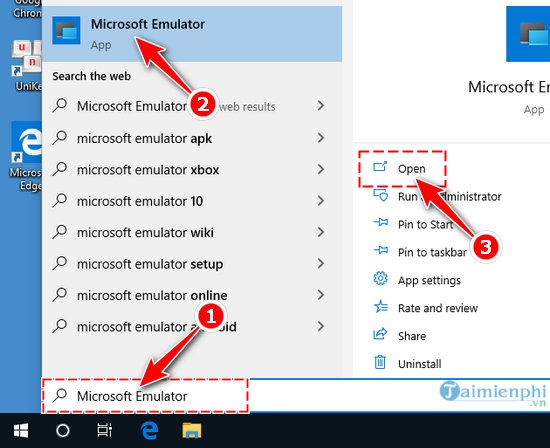Select the UniKey desktop shortcut
Image resolution: width=550 pixels, height=448 pixels.
click(x=26, y=66)
